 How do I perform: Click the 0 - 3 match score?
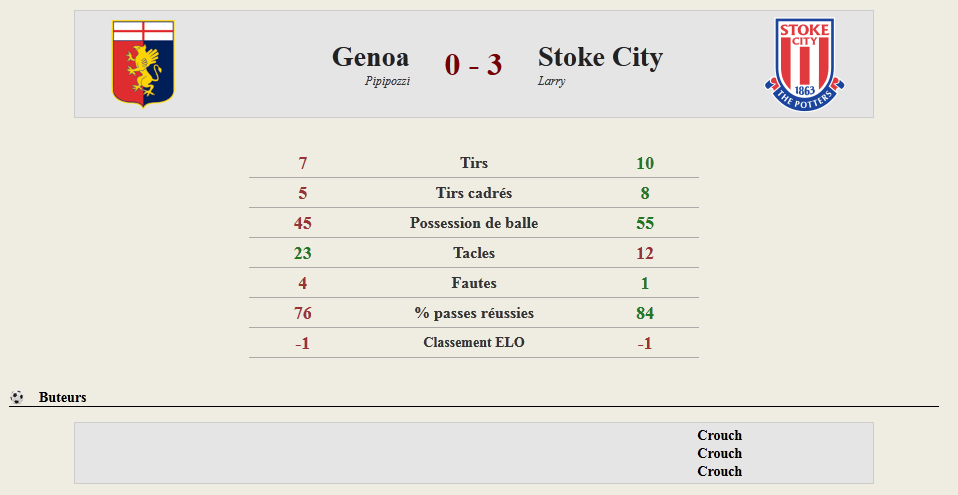click(474, 64)
